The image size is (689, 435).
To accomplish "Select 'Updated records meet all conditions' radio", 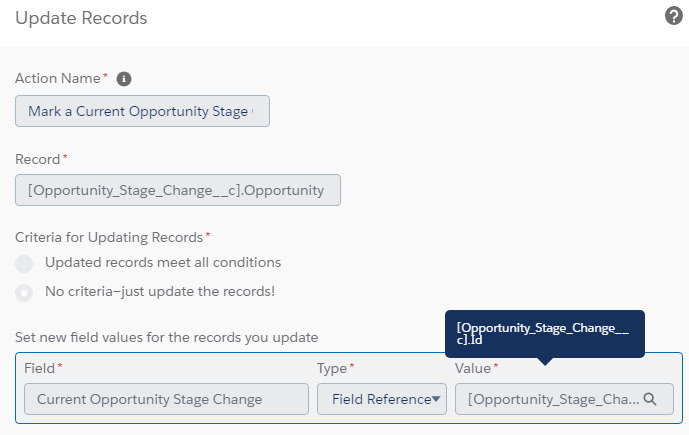I will pos(24,264).
